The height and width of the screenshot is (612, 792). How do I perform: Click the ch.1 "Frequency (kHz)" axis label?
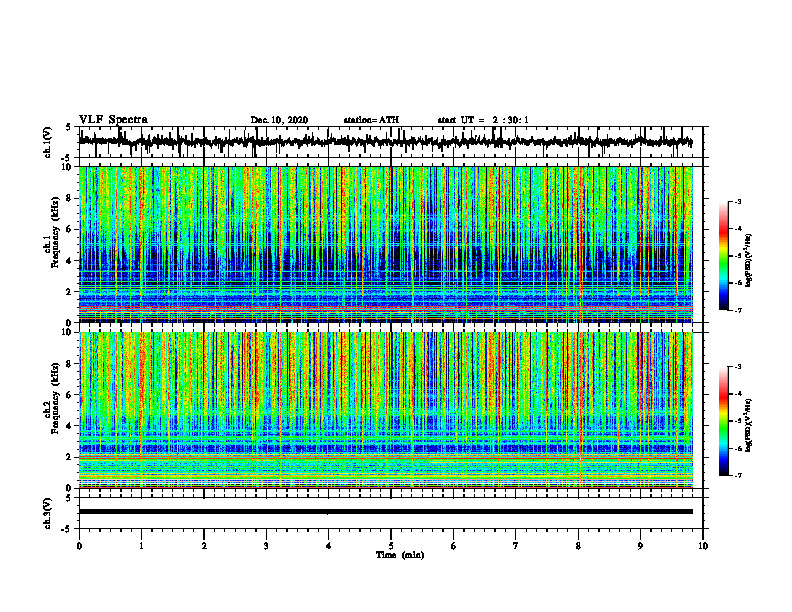tap(56, 232)
